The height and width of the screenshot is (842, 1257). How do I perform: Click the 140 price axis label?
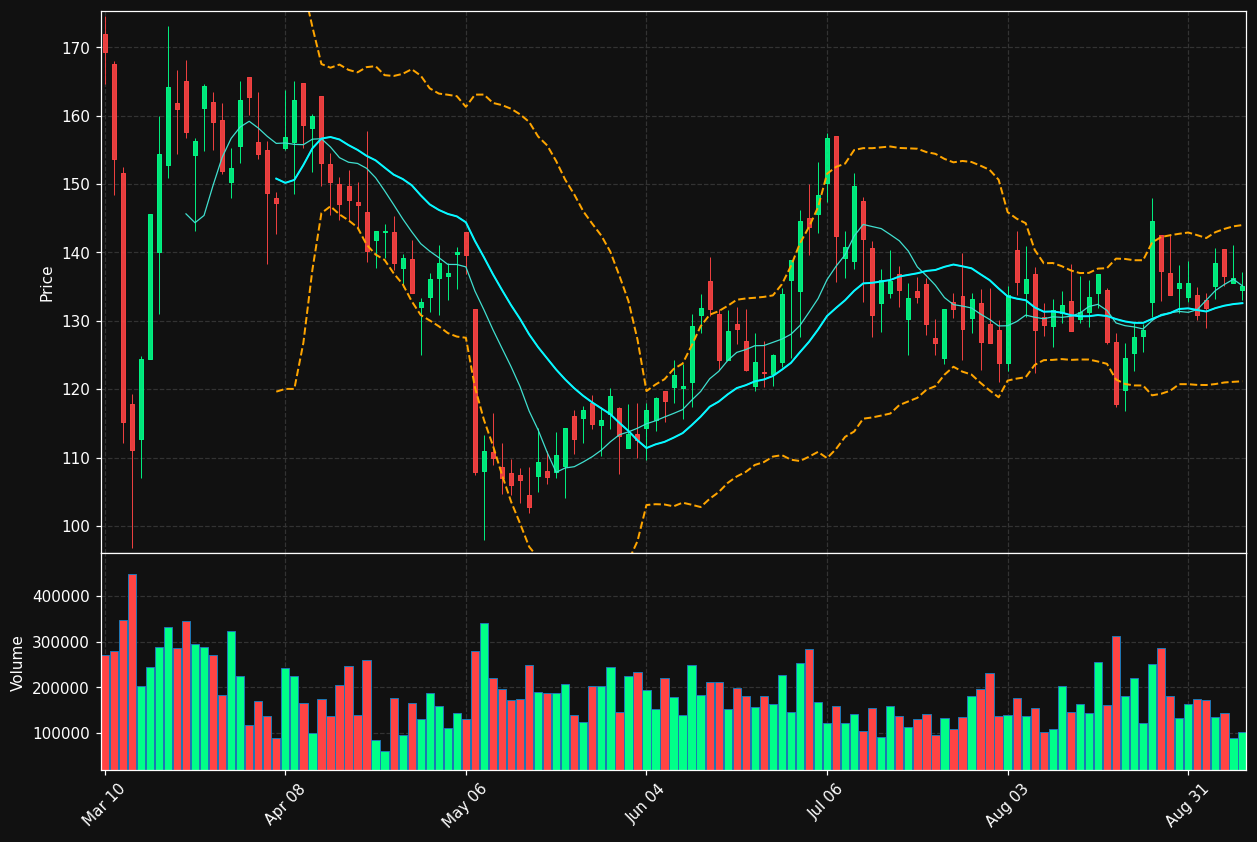click(x=78, y=253)
